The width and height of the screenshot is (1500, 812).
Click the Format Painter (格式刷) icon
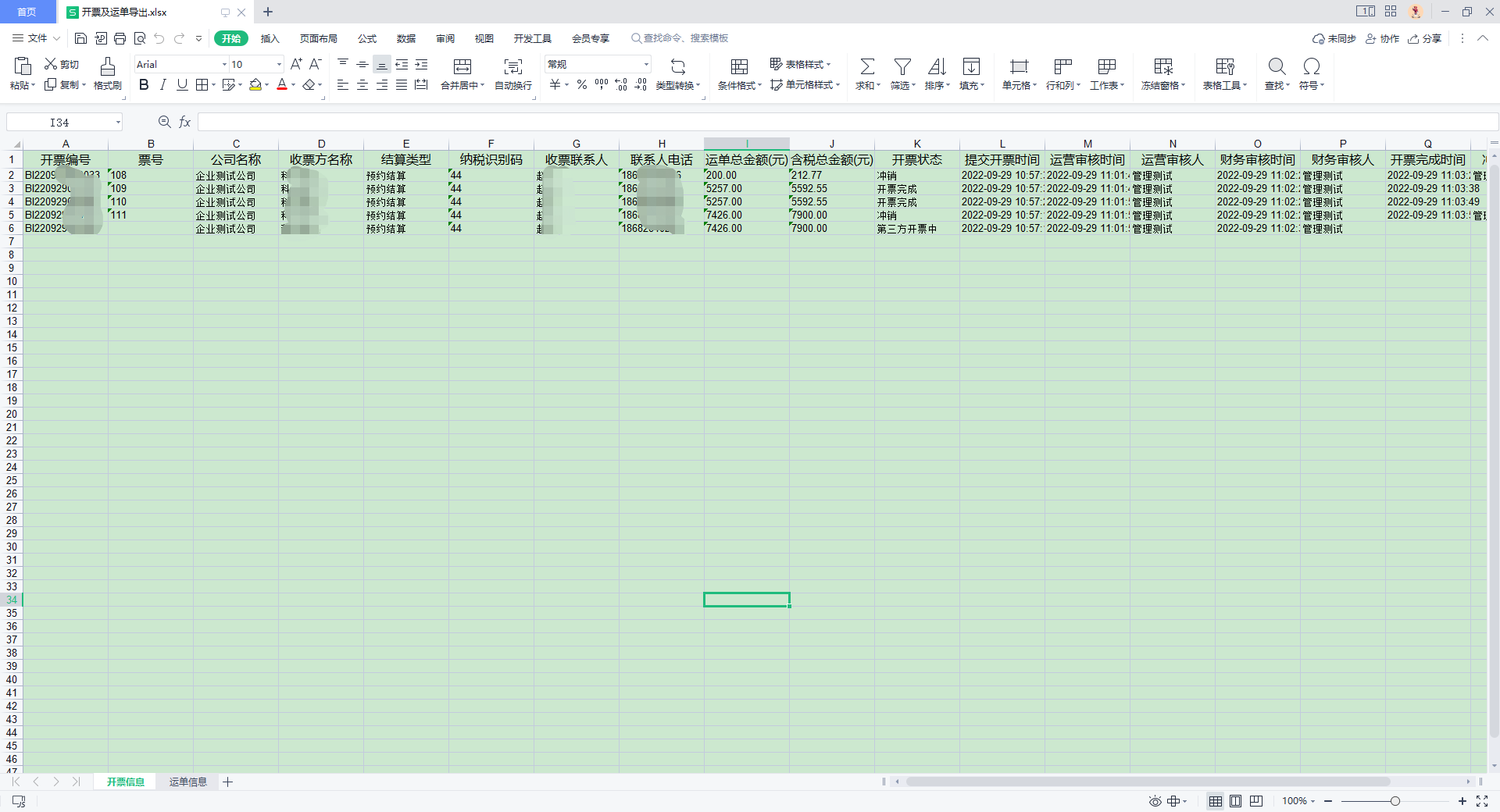point(108,67)
